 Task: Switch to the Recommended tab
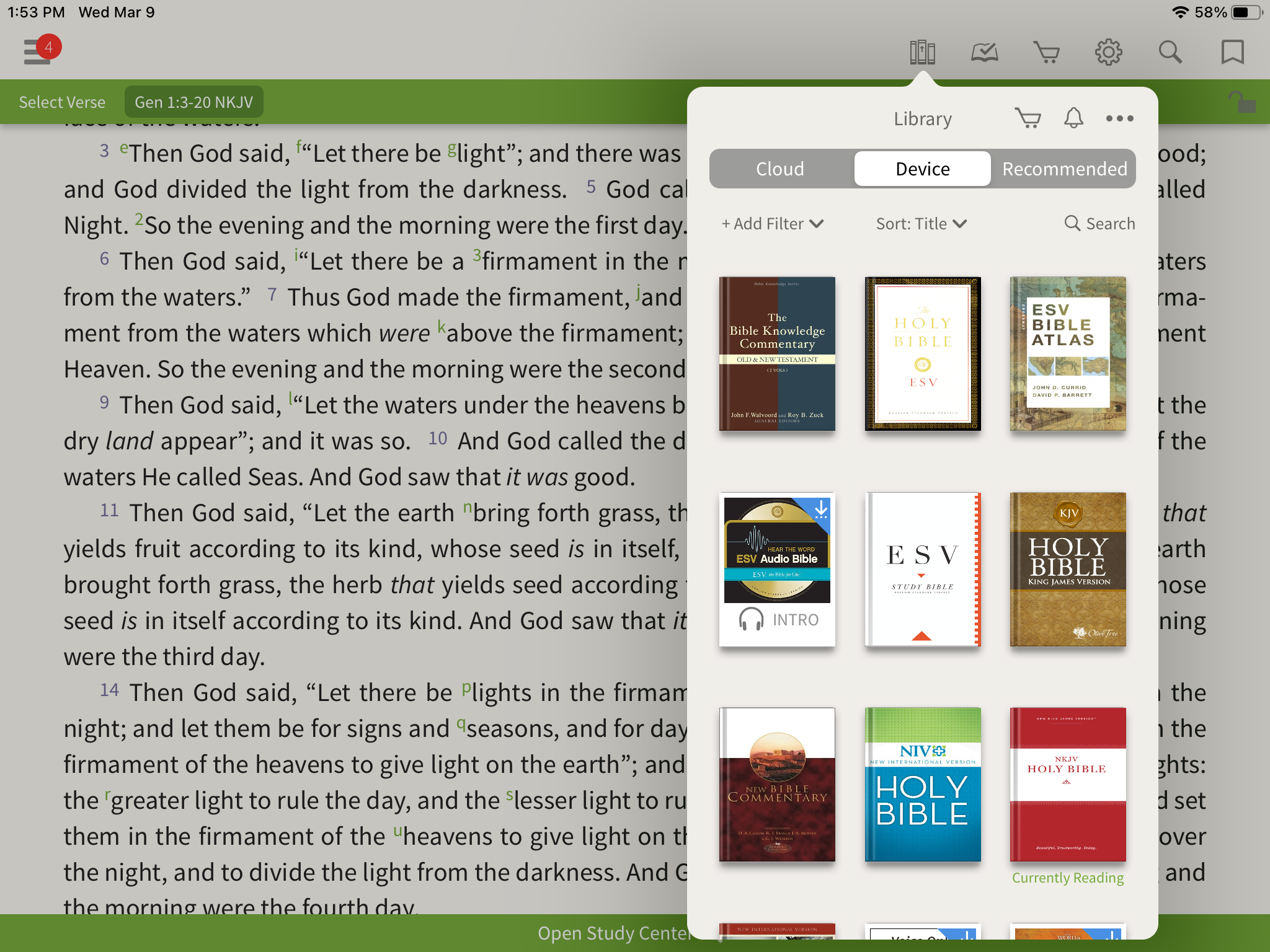(1064, 169)
